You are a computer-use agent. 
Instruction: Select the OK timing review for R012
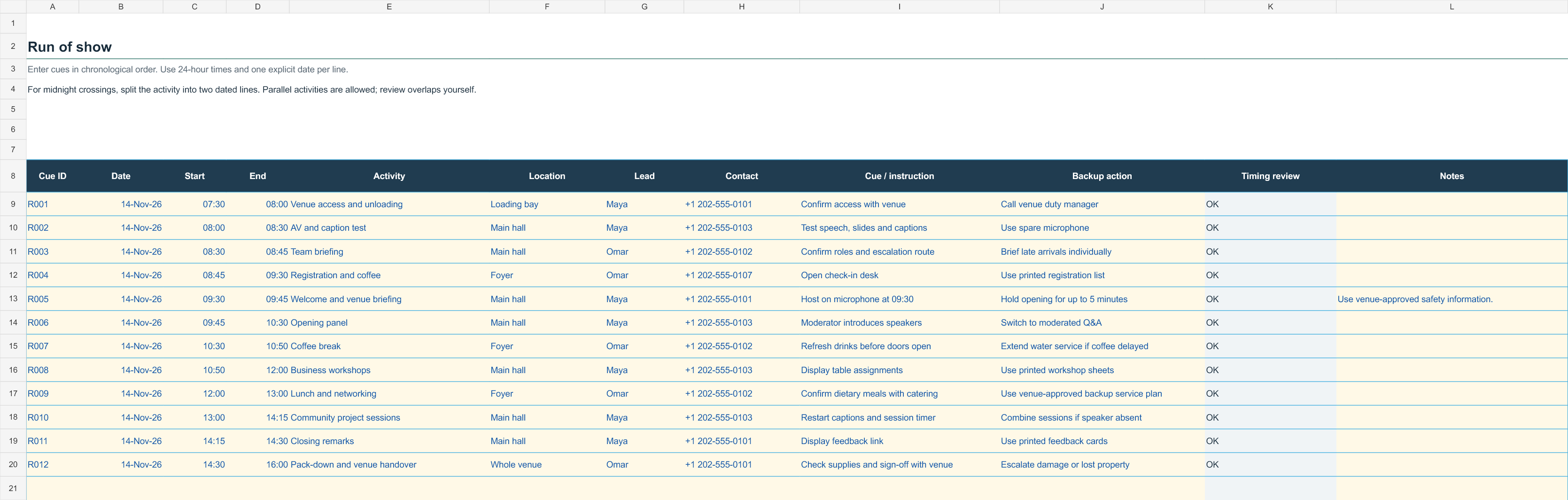click(x=1270, y=465)
